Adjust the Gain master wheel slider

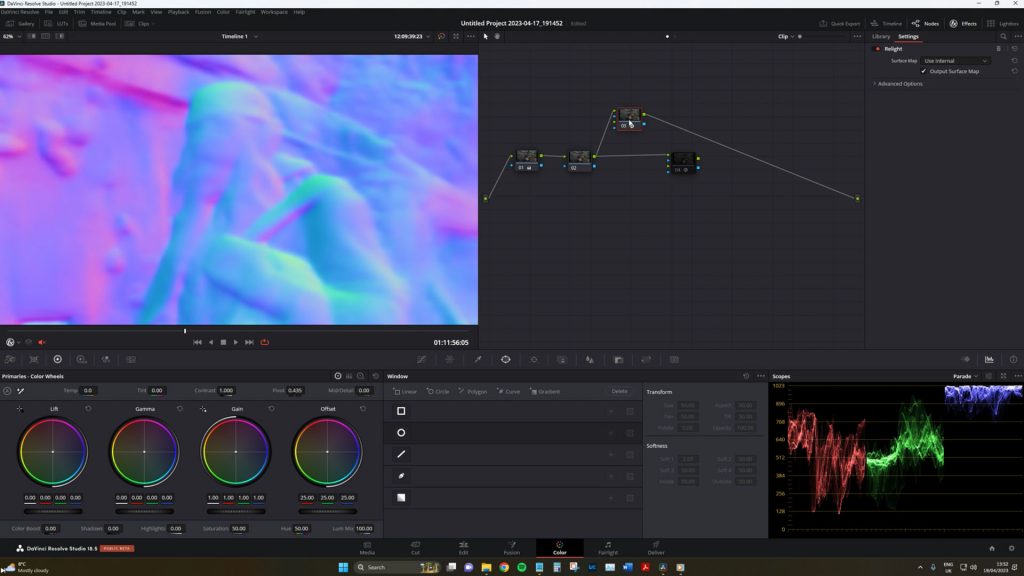point(236,511)
